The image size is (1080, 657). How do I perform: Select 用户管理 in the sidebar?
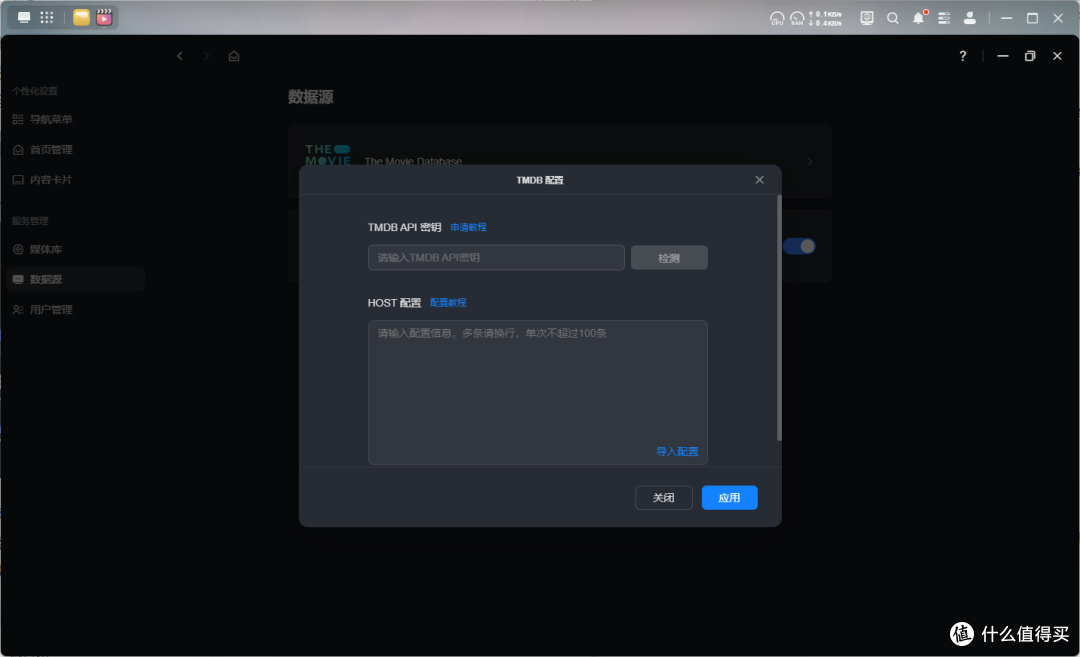click(75, 310)
